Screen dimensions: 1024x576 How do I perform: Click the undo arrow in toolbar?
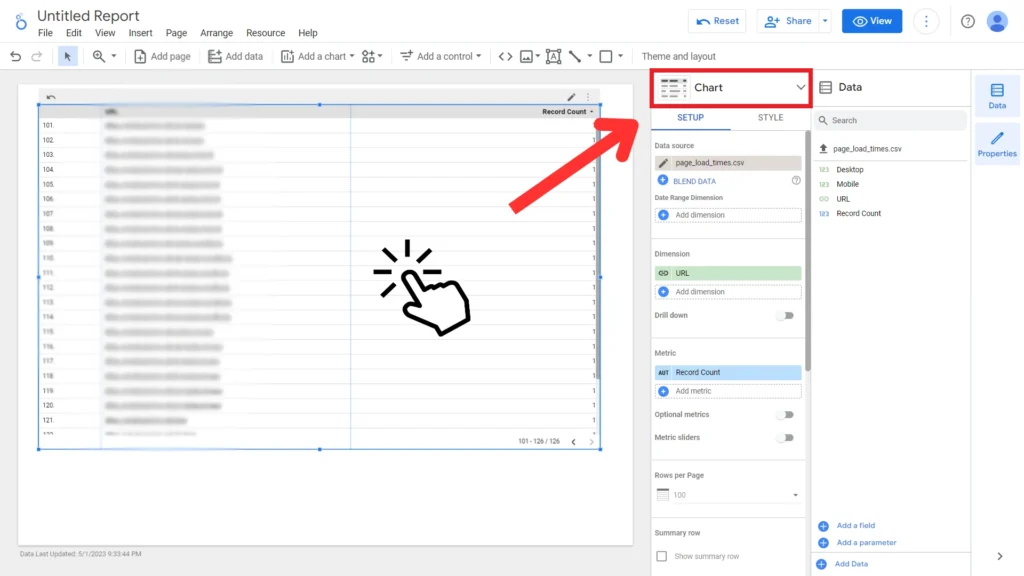(16, 57)
